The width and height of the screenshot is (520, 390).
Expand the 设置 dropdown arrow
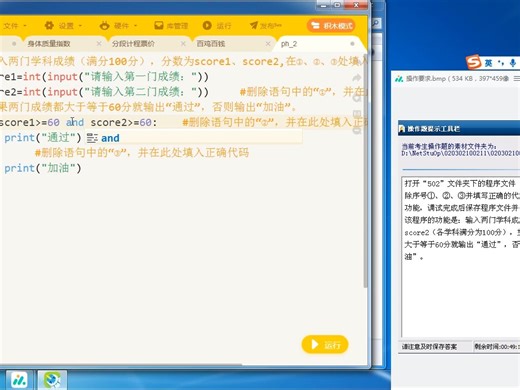click(80, 26)
